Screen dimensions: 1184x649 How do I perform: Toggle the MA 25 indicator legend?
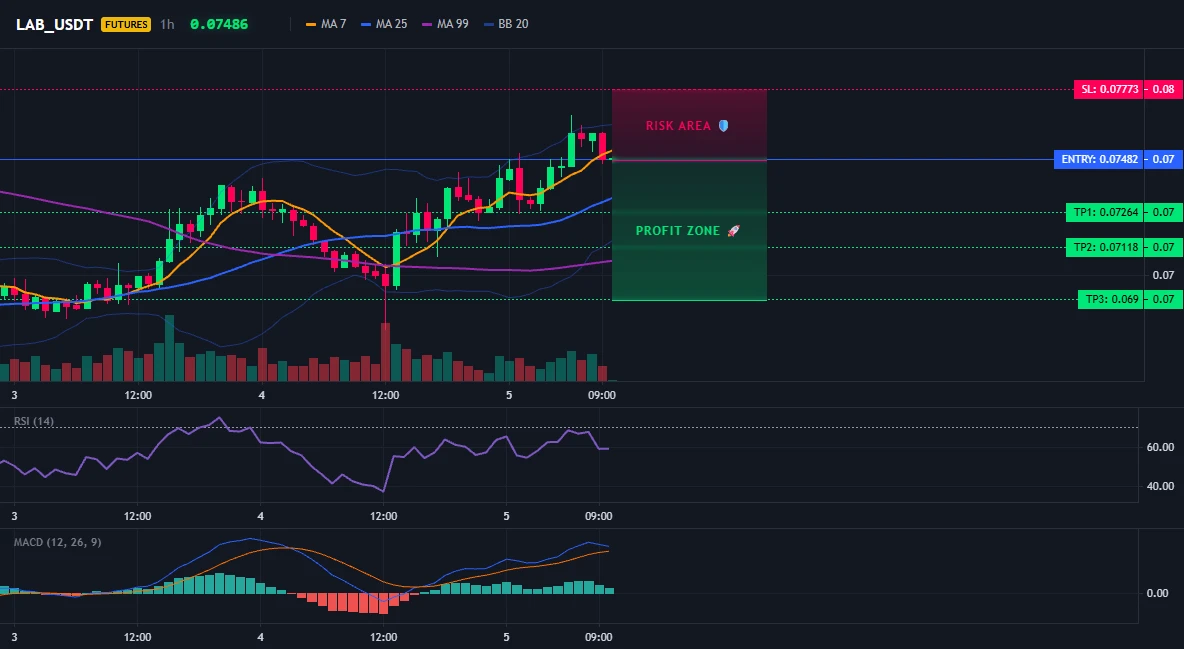click(x=384, y=24)
